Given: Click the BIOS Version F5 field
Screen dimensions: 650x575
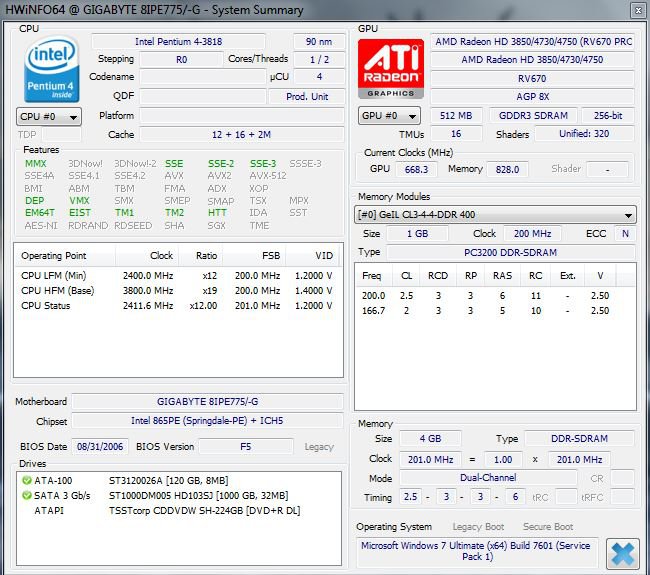Looking at the screenshot, I should pos(246,446).
